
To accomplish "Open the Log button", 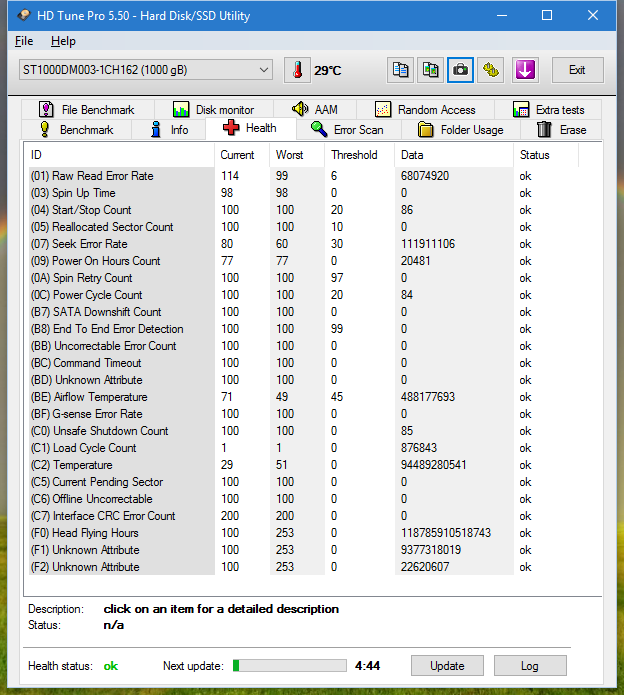I will (530, 666).
